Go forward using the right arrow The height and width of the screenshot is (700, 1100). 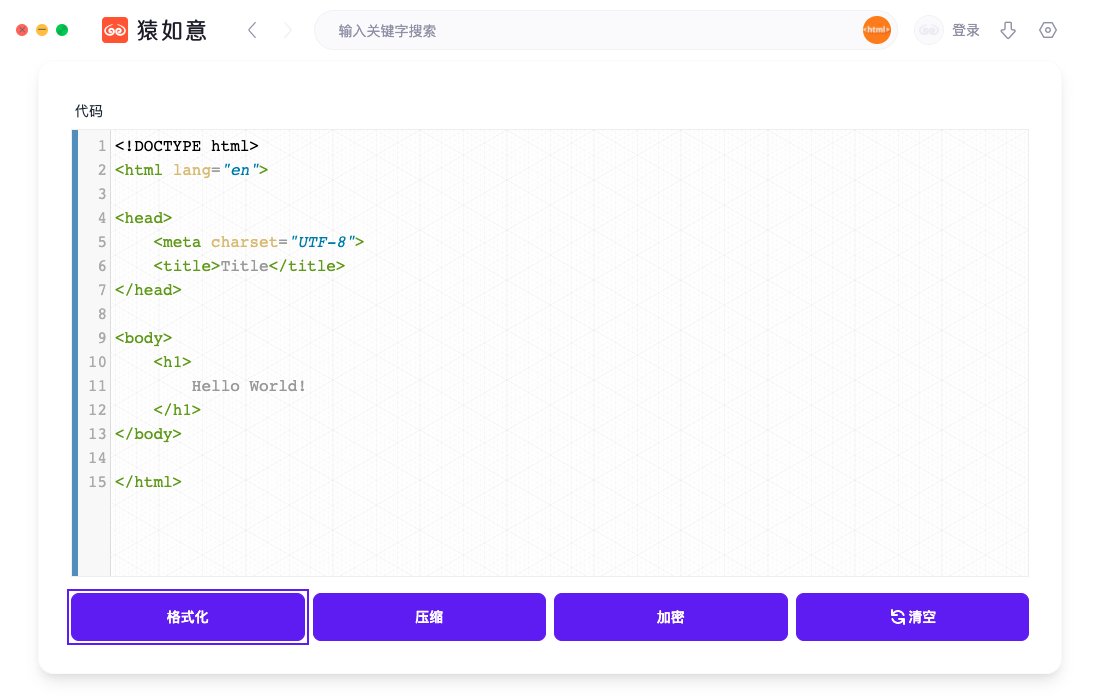click(x=288, y=31)
